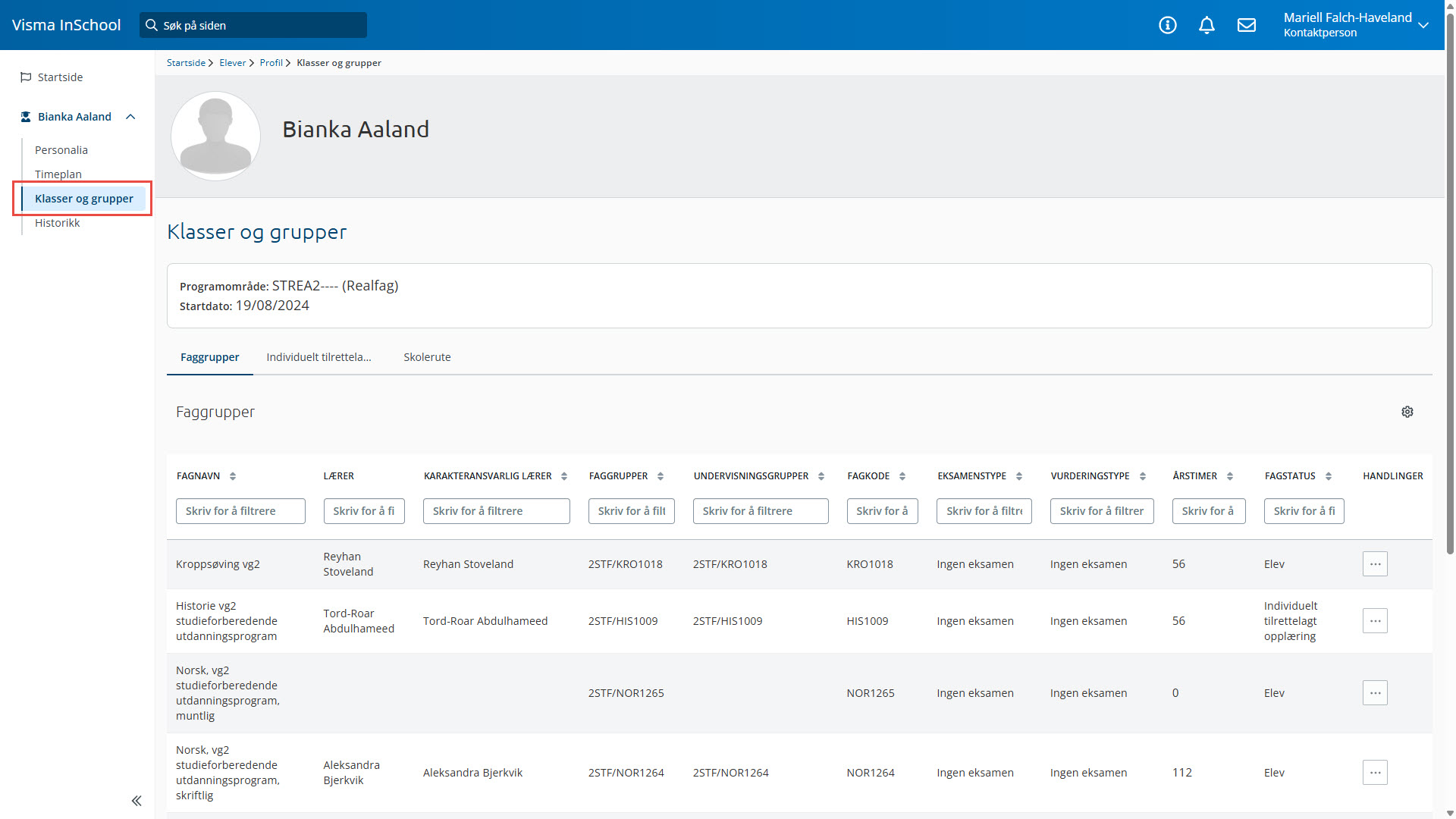Open actions menu for Kroppsøving vg2 row
Viewport: 1456px width, 819px height.
[1375, 564]
